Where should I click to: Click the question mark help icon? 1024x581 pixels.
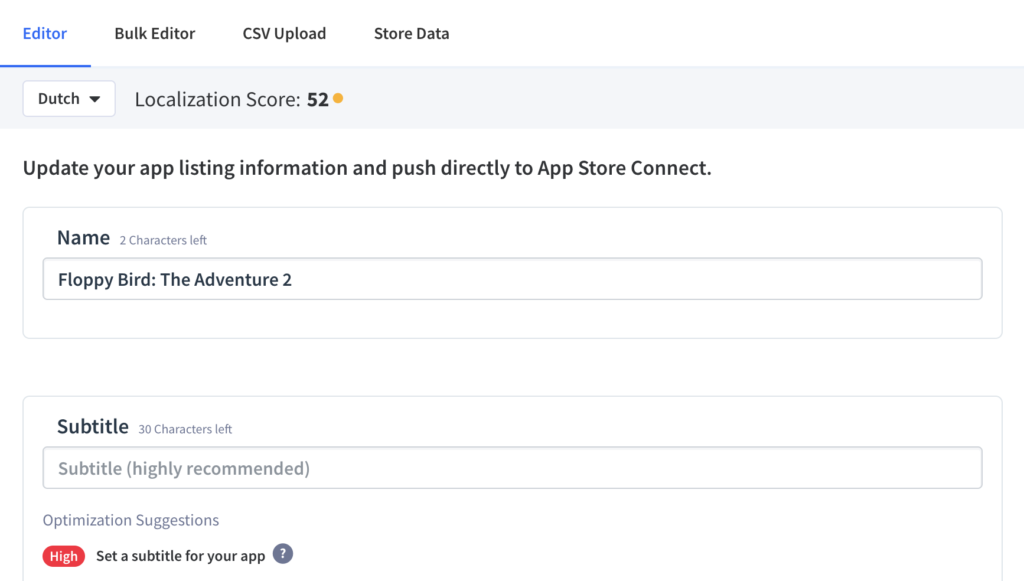[x=283, y=554]
